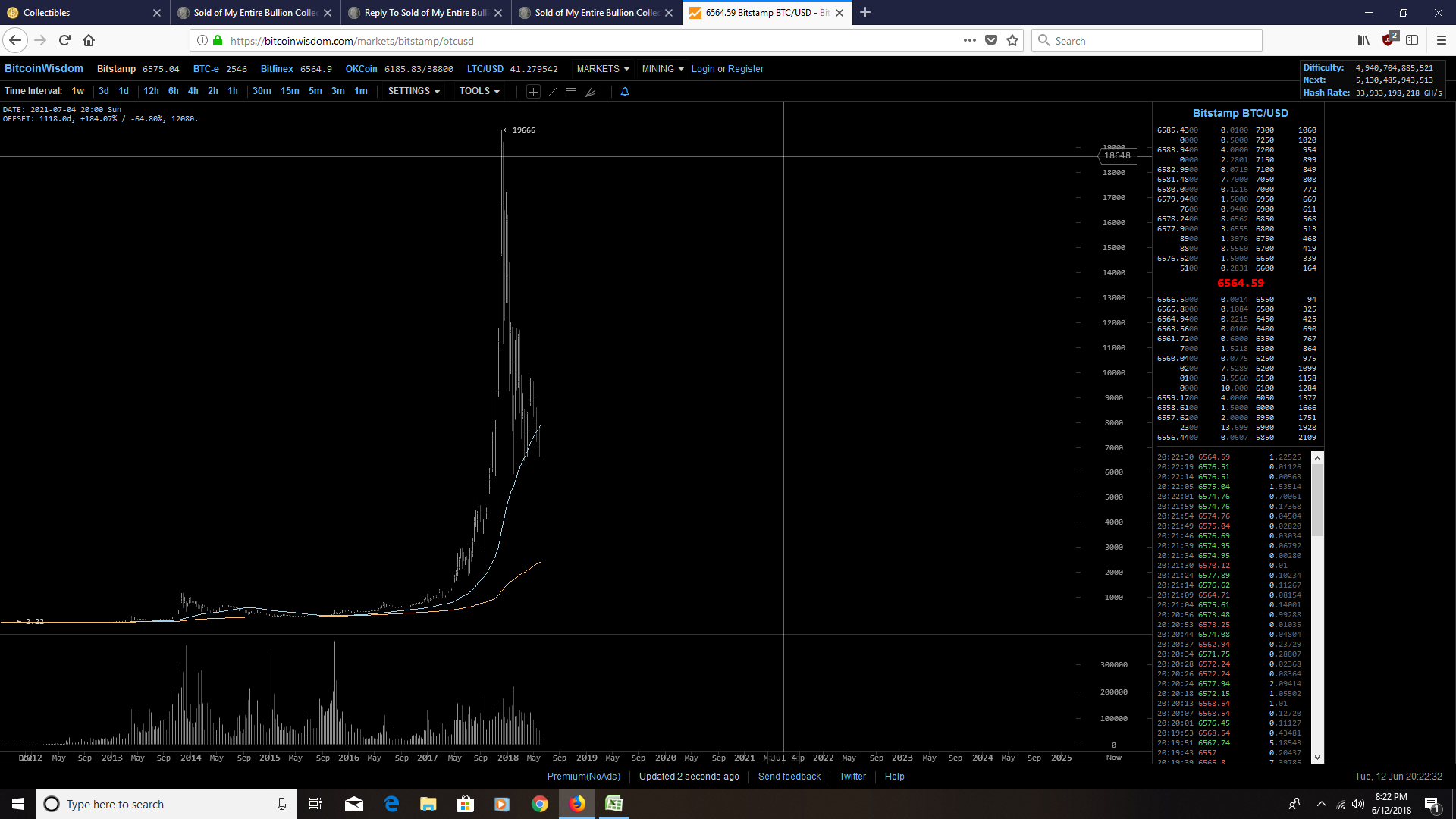The height and width of the screenshot is (819, 1456).
Task: Click the Login link
Action: 703,69
